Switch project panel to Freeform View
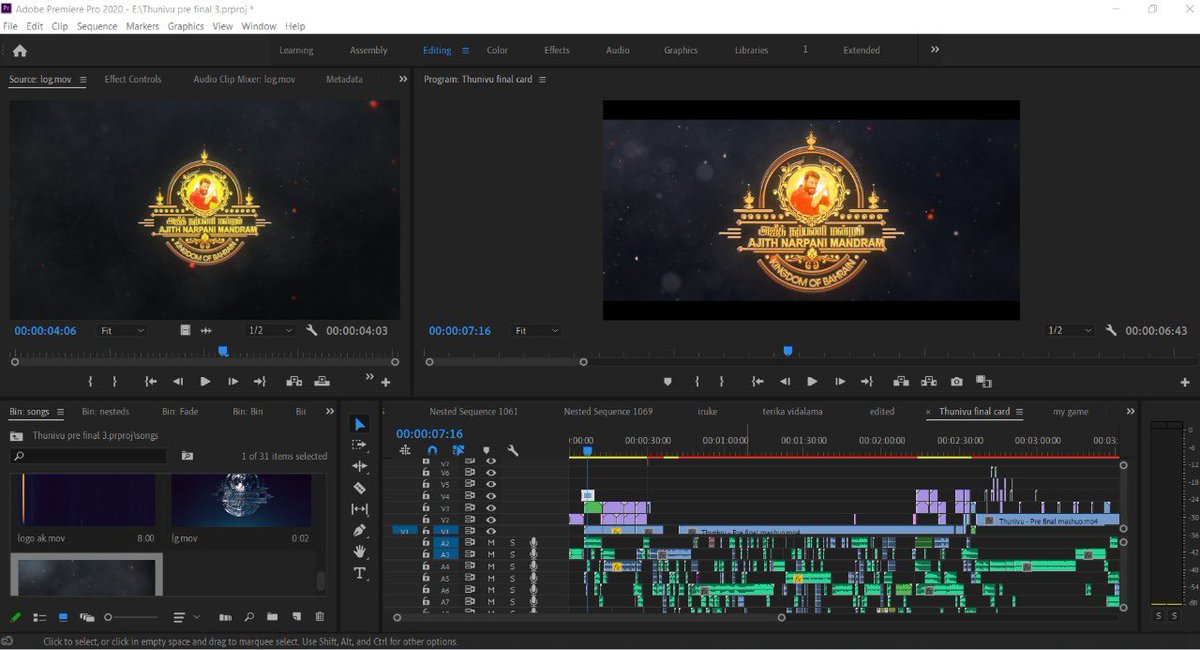This screenshot has height=650, width=1200. [x=87, y=617]
